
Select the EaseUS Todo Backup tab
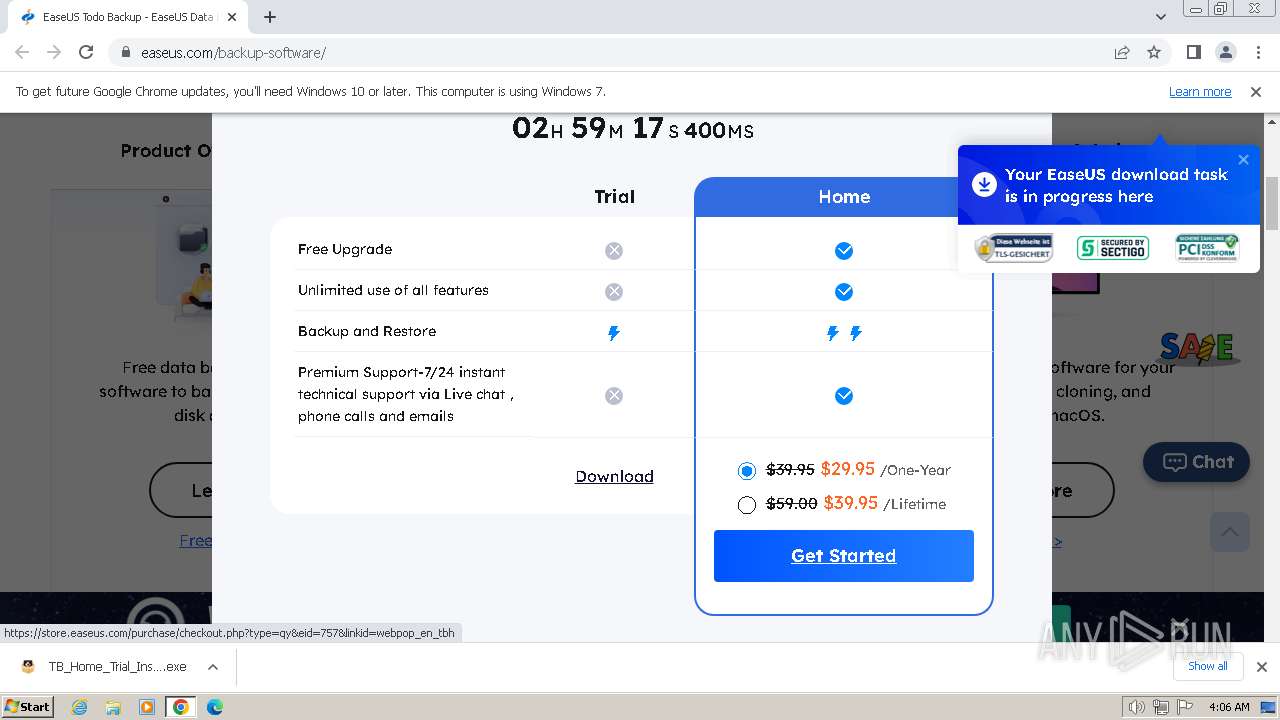click(127, 17)
